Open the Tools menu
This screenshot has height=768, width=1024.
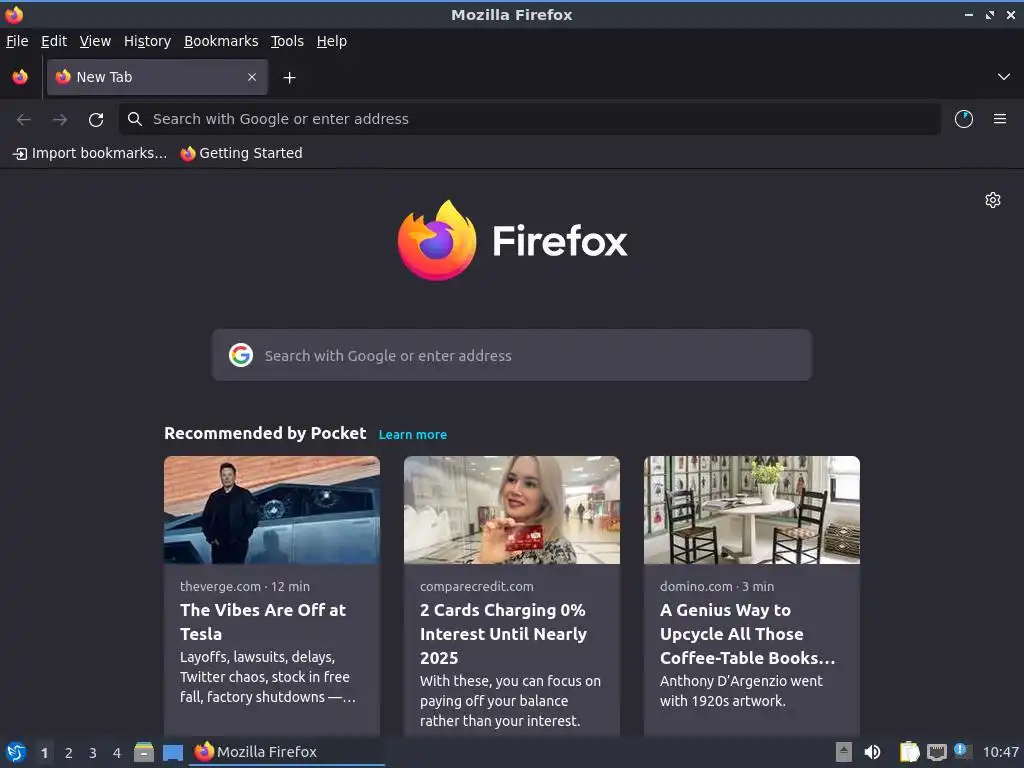click(287, 41)
